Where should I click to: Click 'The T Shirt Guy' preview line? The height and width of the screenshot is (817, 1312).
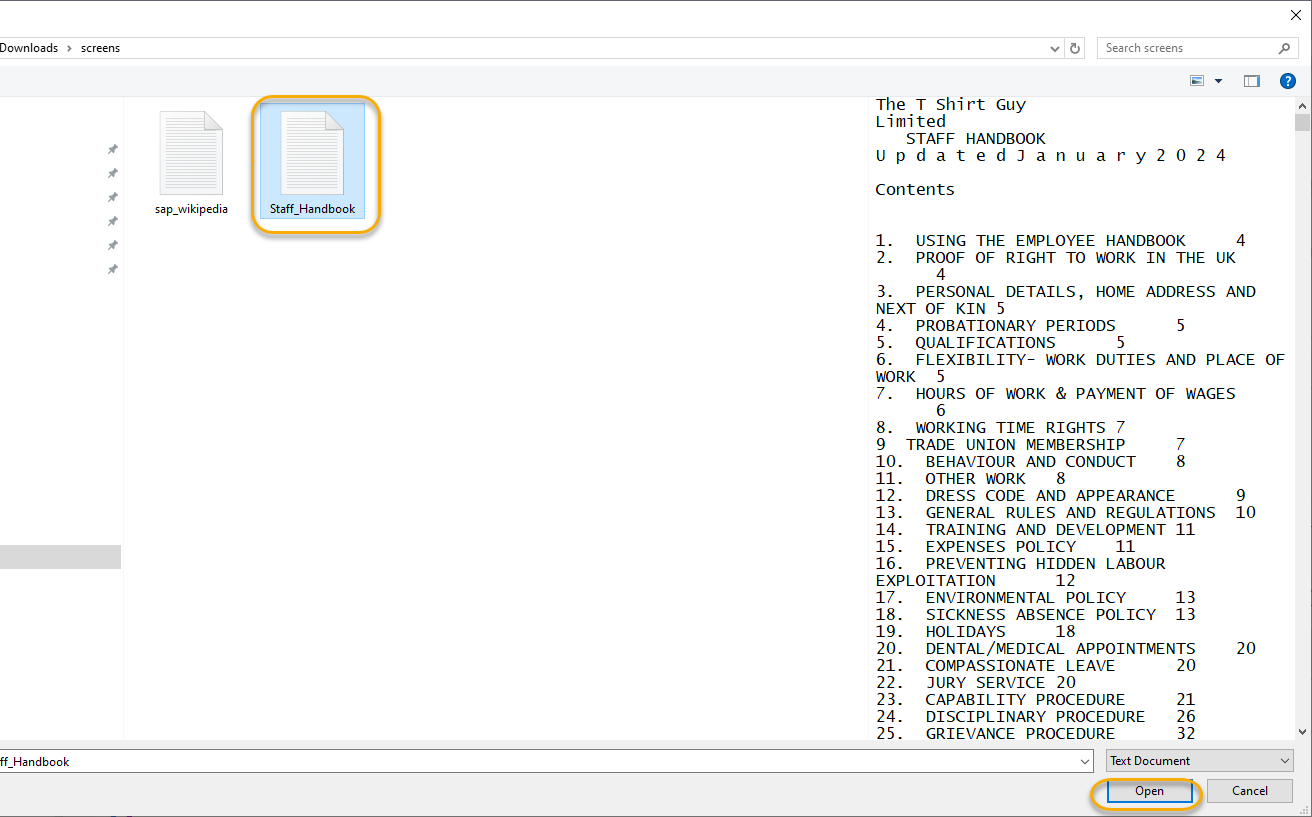[951, 105]
